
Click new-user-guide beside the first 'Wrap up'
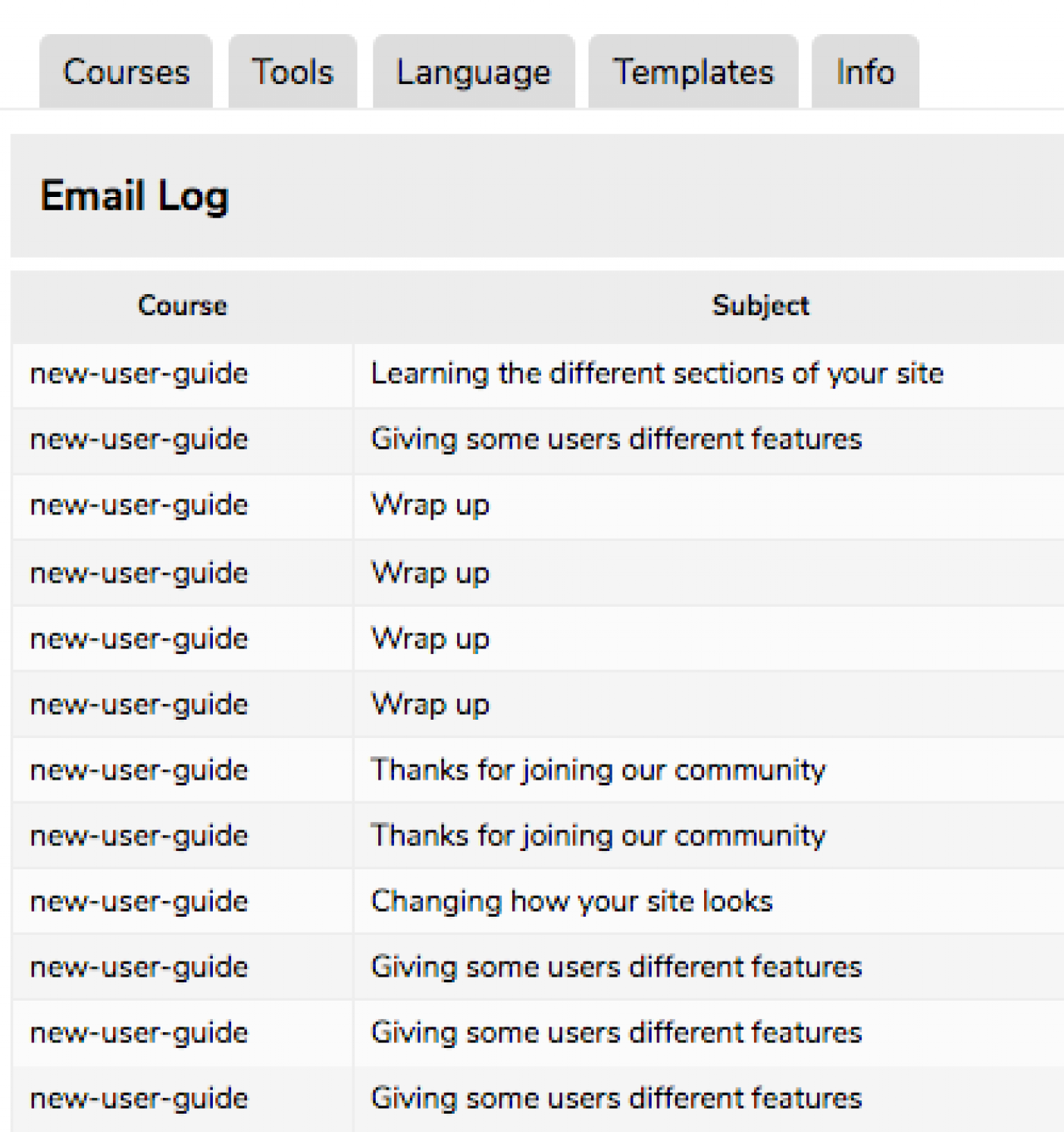click(139, 505)
